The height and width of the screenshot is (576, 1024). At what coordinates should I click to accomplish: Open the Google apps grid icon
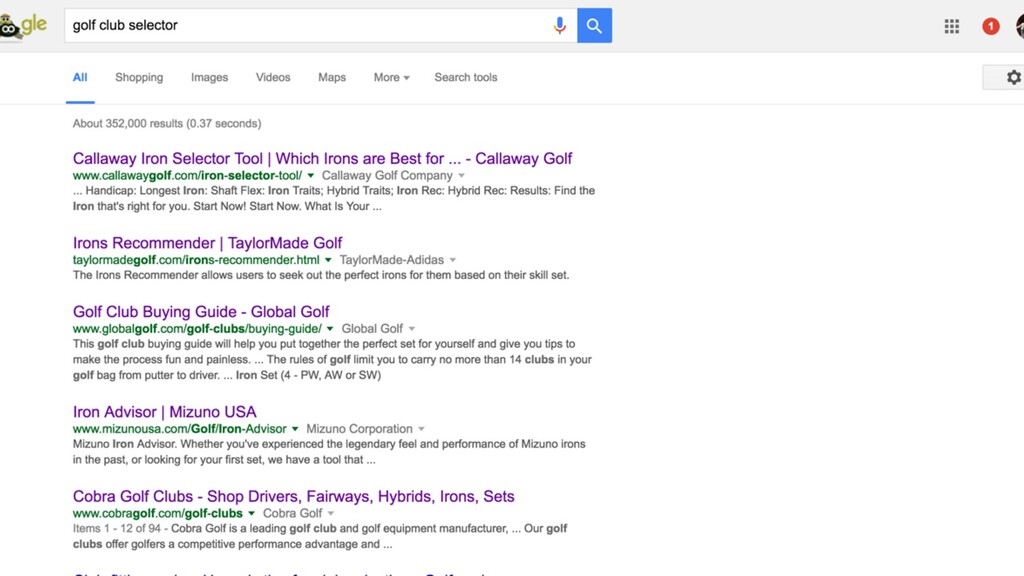tap(952, 26)
